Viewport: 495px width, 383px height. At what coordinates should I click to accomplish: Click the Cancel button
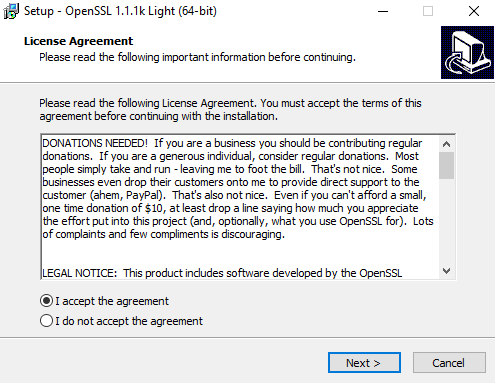click(449, 363)
